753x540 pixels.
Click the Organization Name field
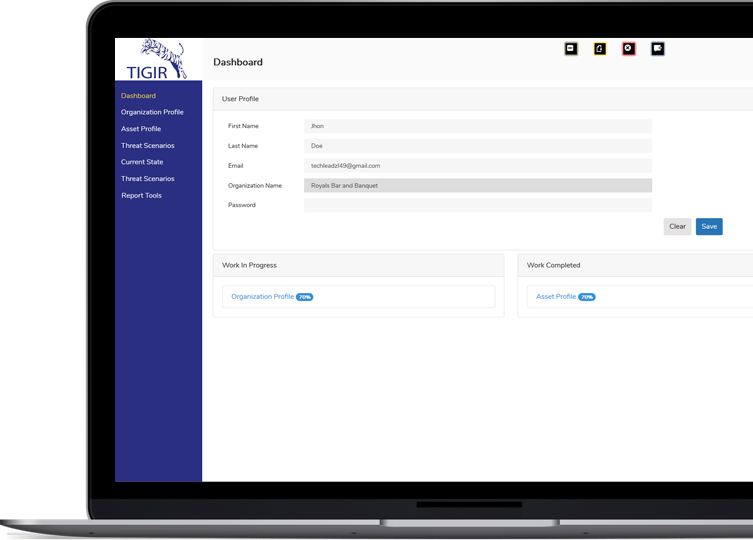coord(477,185)
